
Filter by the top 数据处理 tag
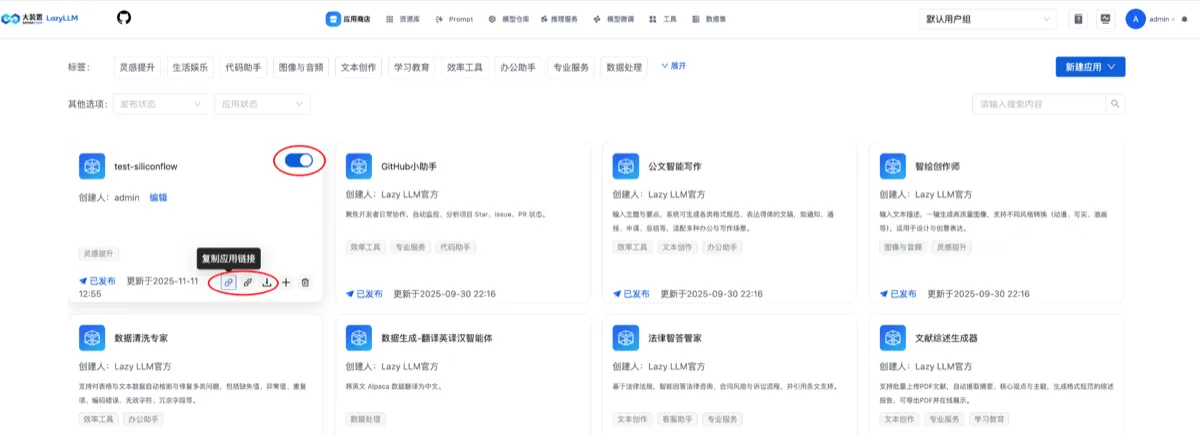pos(625,67)
